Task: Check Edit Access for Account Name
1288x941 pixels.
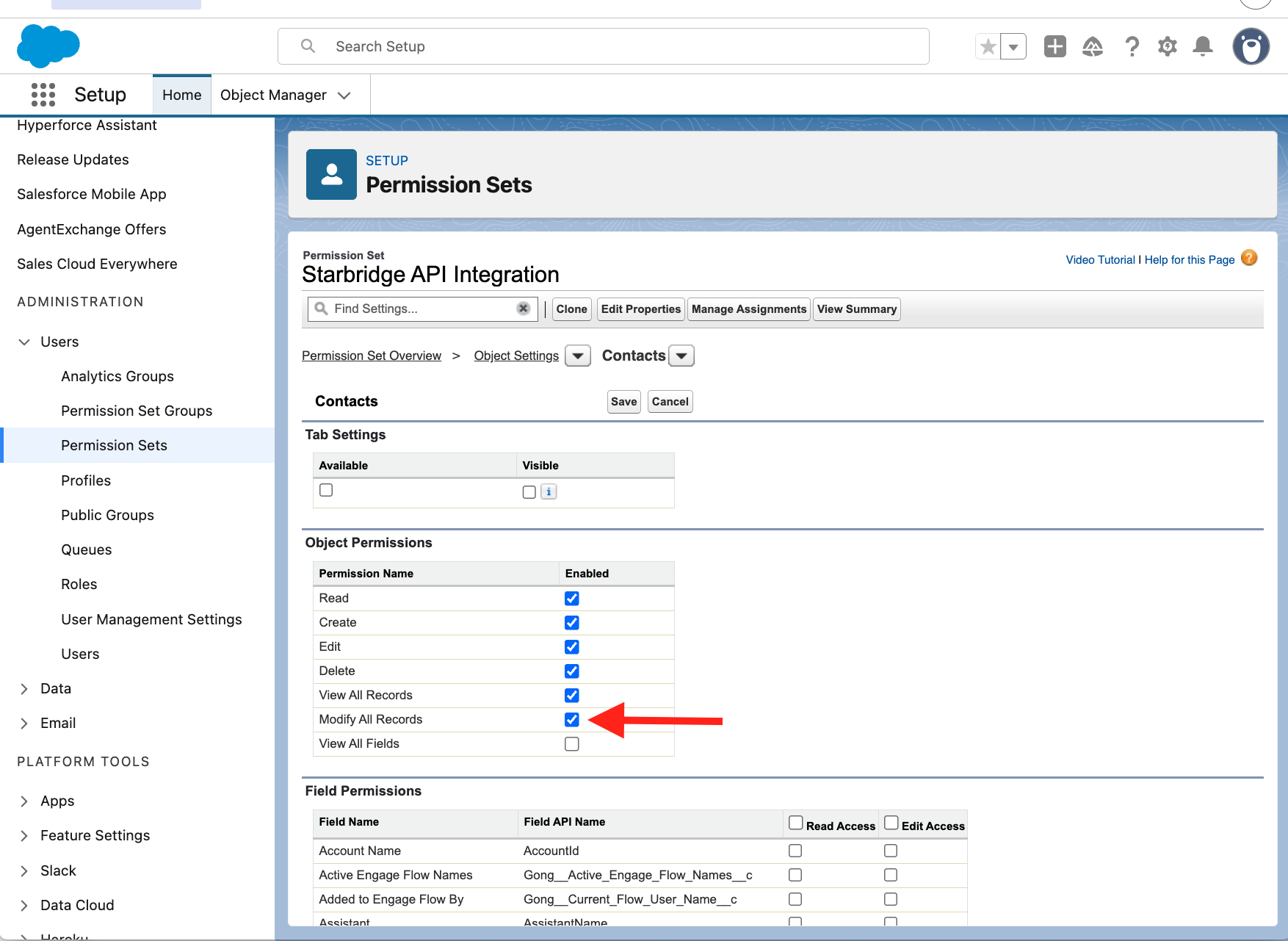Action: coord(891,851)
